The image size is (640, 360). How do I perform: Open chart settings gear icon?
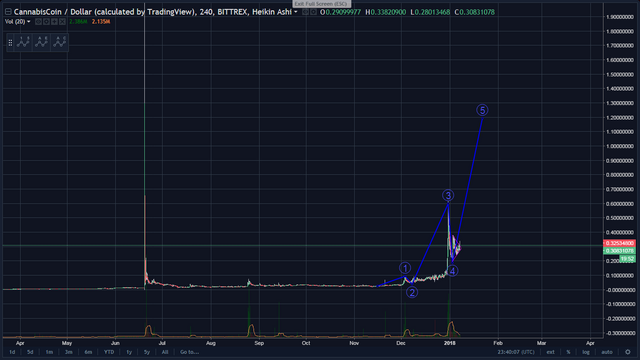point(628,352)
